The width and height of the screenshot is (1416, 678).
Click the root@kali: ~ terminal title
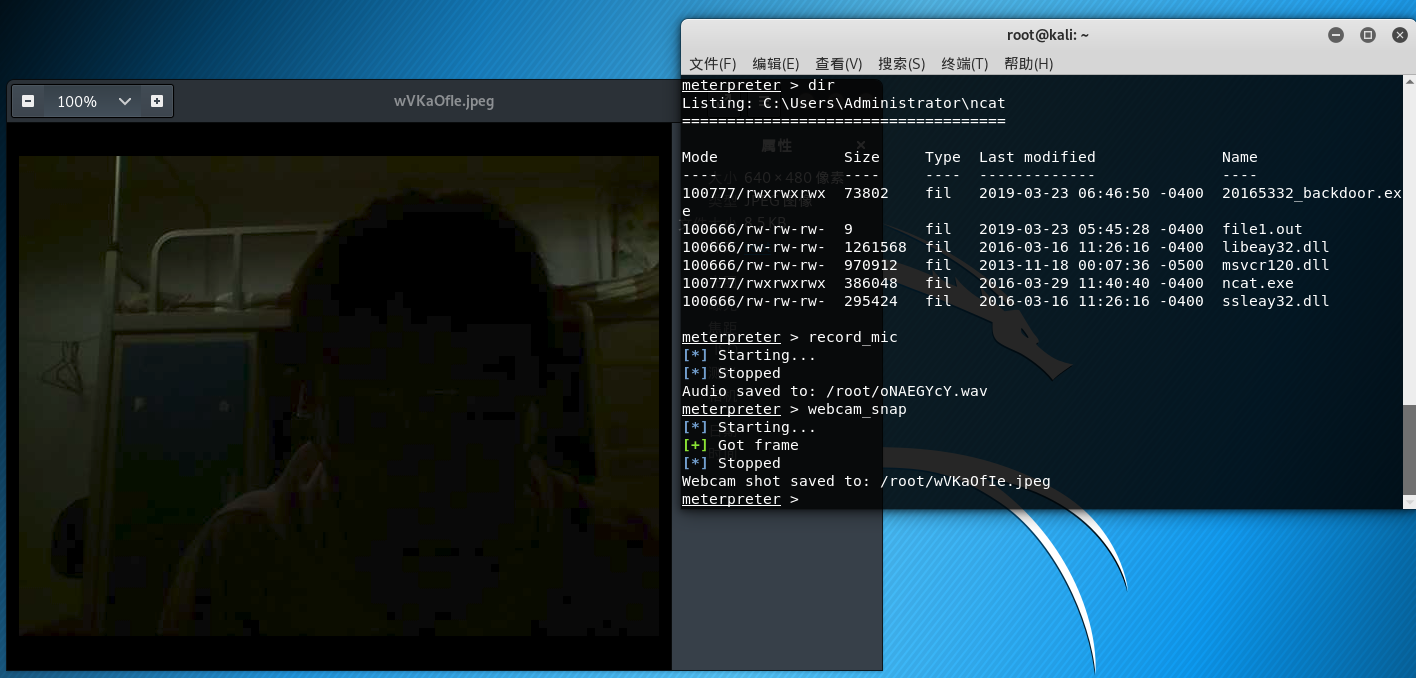(x=1048, y=35)
